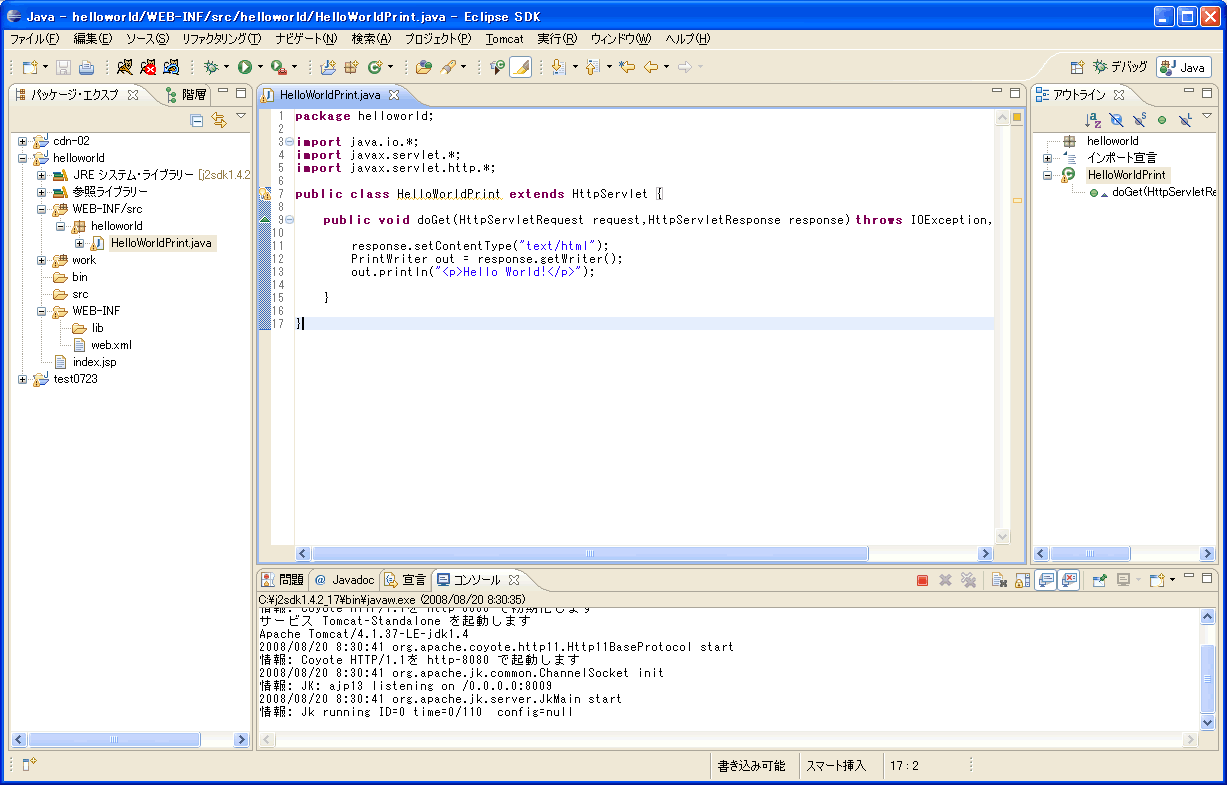Click the Open Type toolbar icon
The height and width of the screenshot is (785, 1227).
[424, 67]
